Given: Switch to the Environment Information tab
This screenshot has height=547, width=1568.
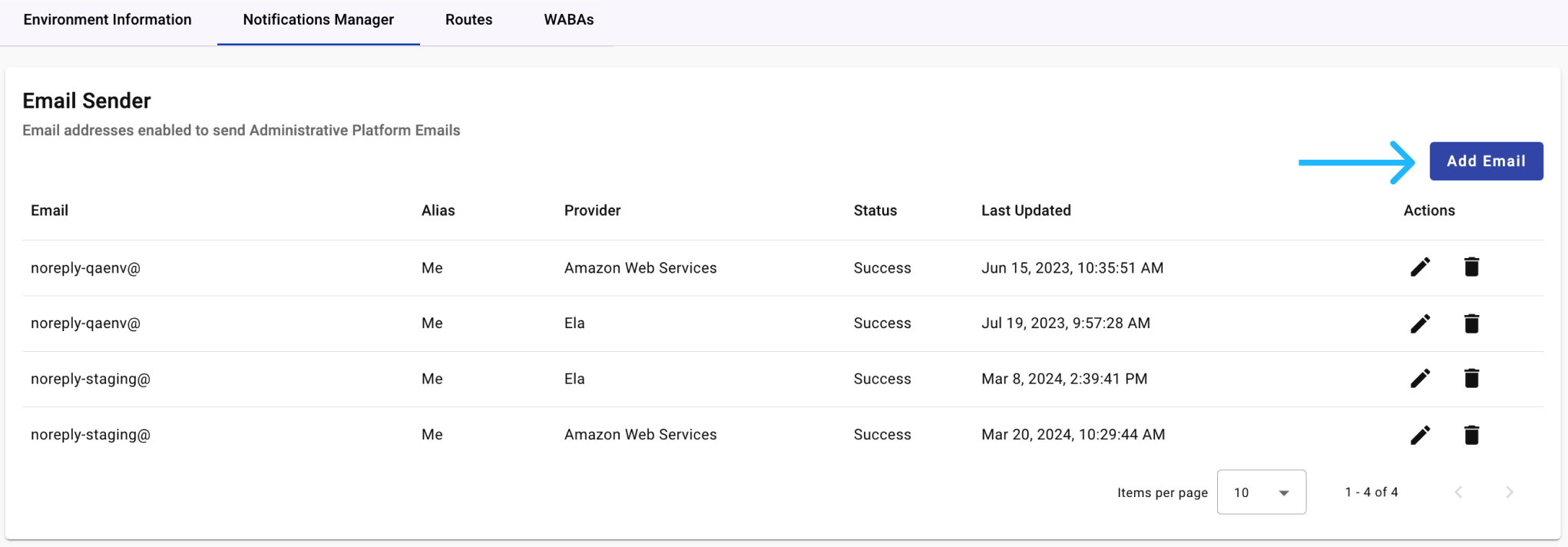Looking at the screenshot, I should coord(108,20).
